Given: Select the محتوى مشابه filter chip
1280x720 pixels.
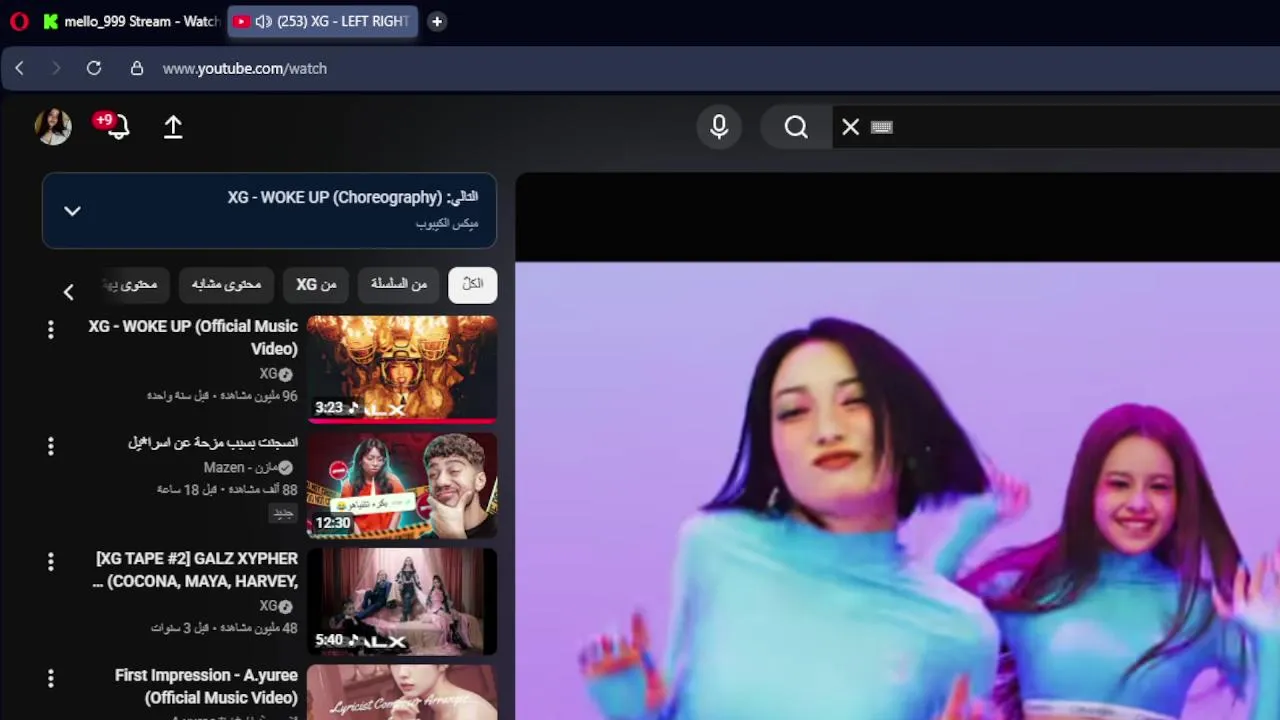Looking at the screenshot, I should coord(226,284).
